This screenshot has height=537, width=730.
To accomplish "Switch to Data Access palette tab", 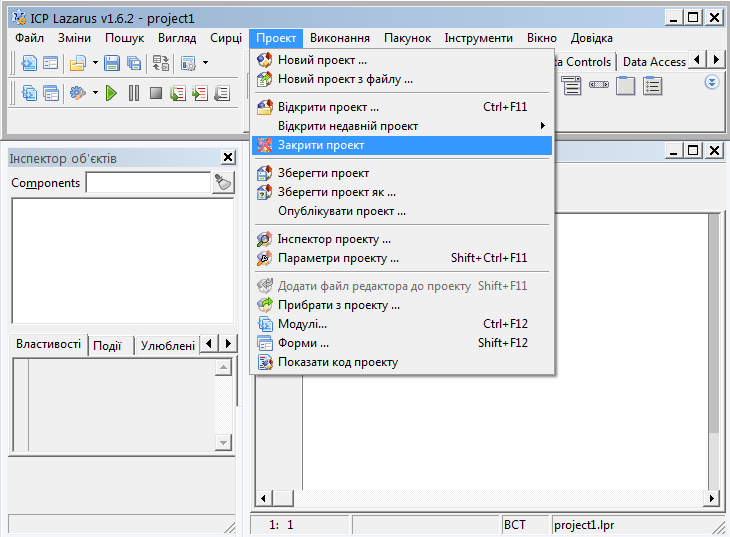I will 654,61.
